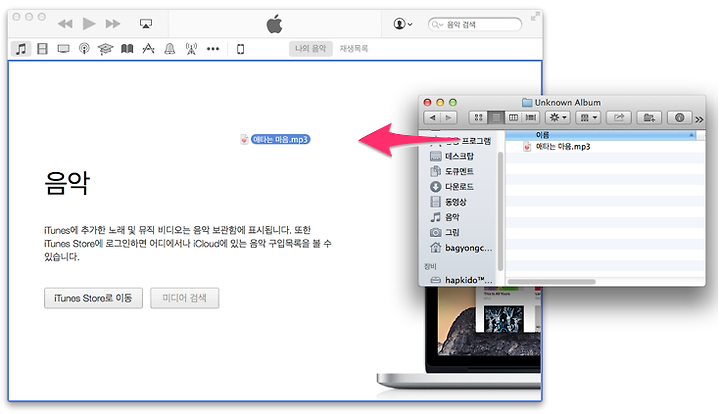Open the iPhone device icon in iTunes

coord(240,49)
